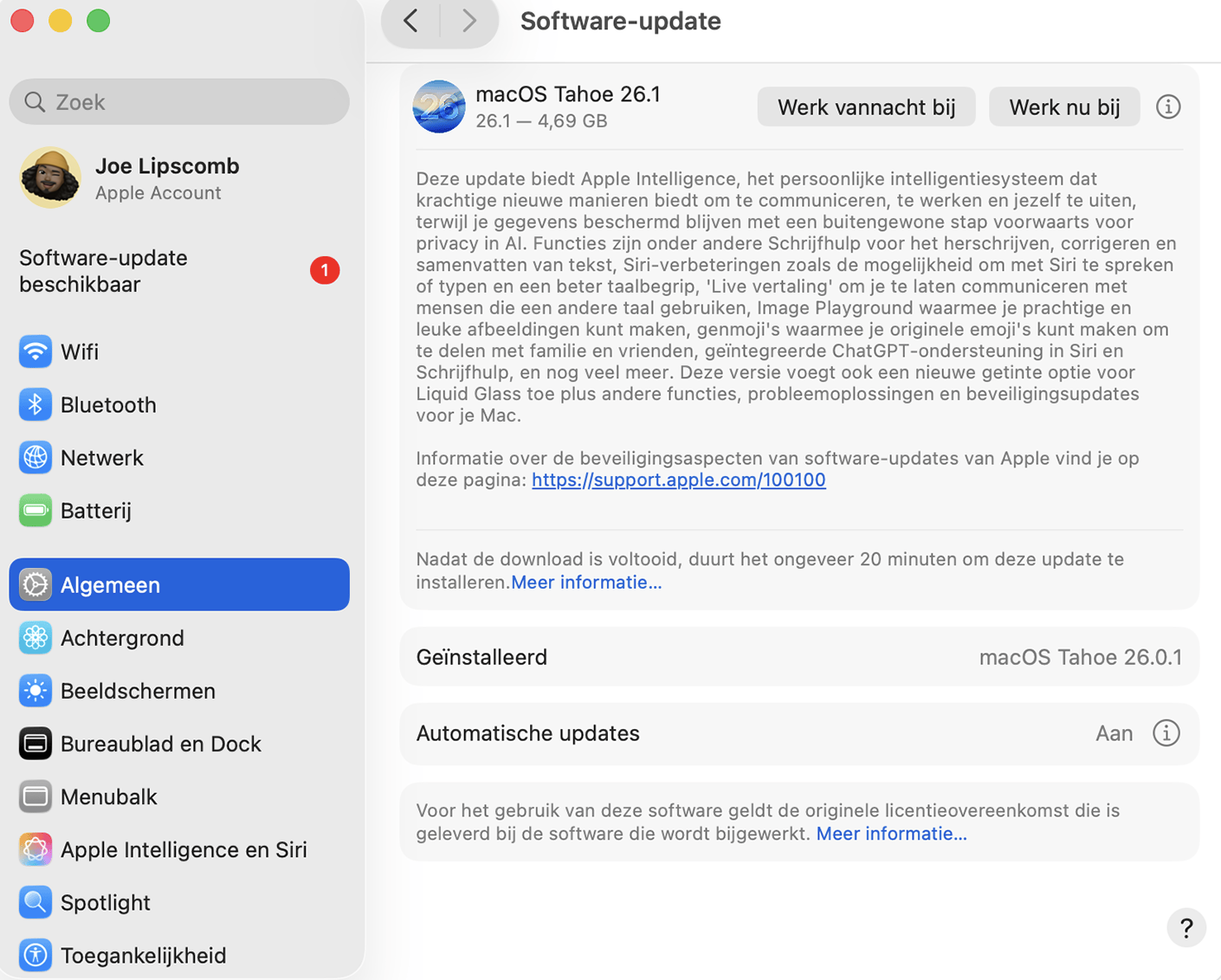Select the Wifi settings icon

click(x=35, y=351)
